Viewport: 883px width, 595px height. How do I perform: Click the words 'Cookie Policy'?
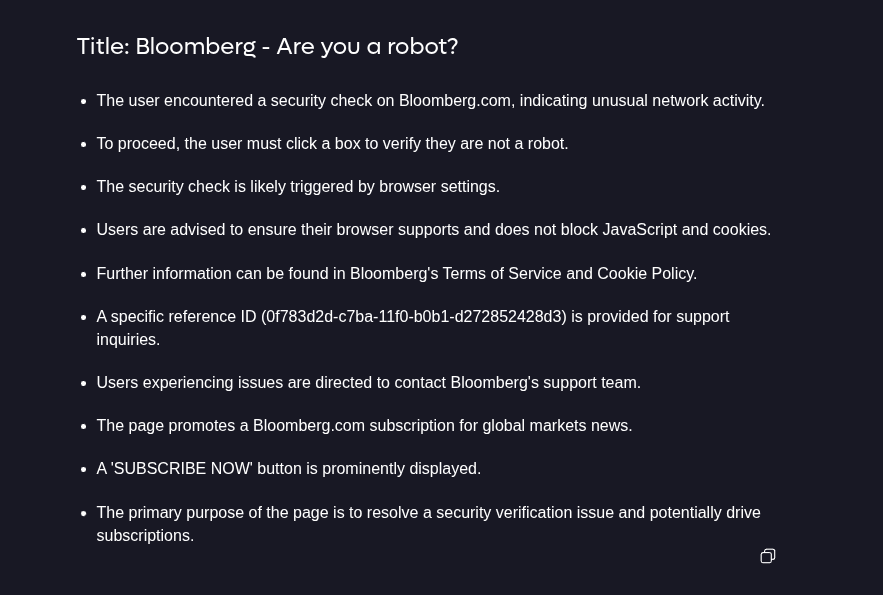coord(644,274)
